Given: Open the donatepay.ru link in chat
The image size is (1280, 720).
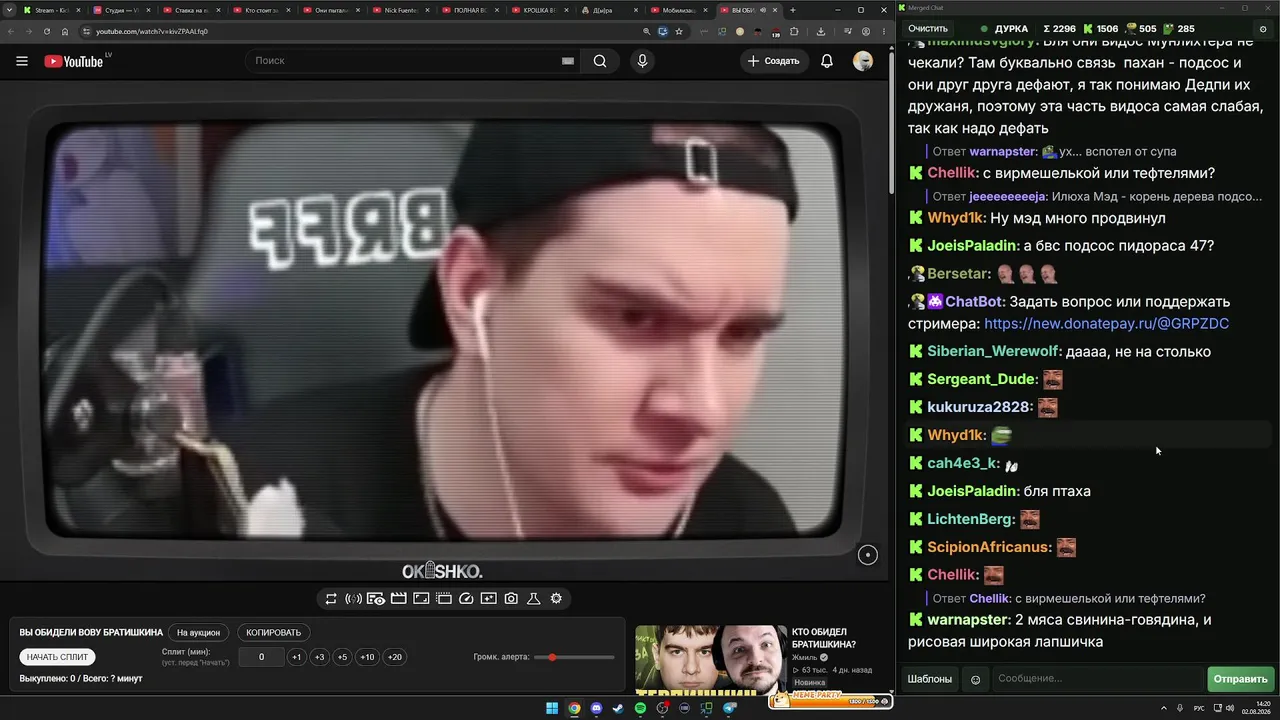Looking at the screenshot, I should [x=1107, y=324].
